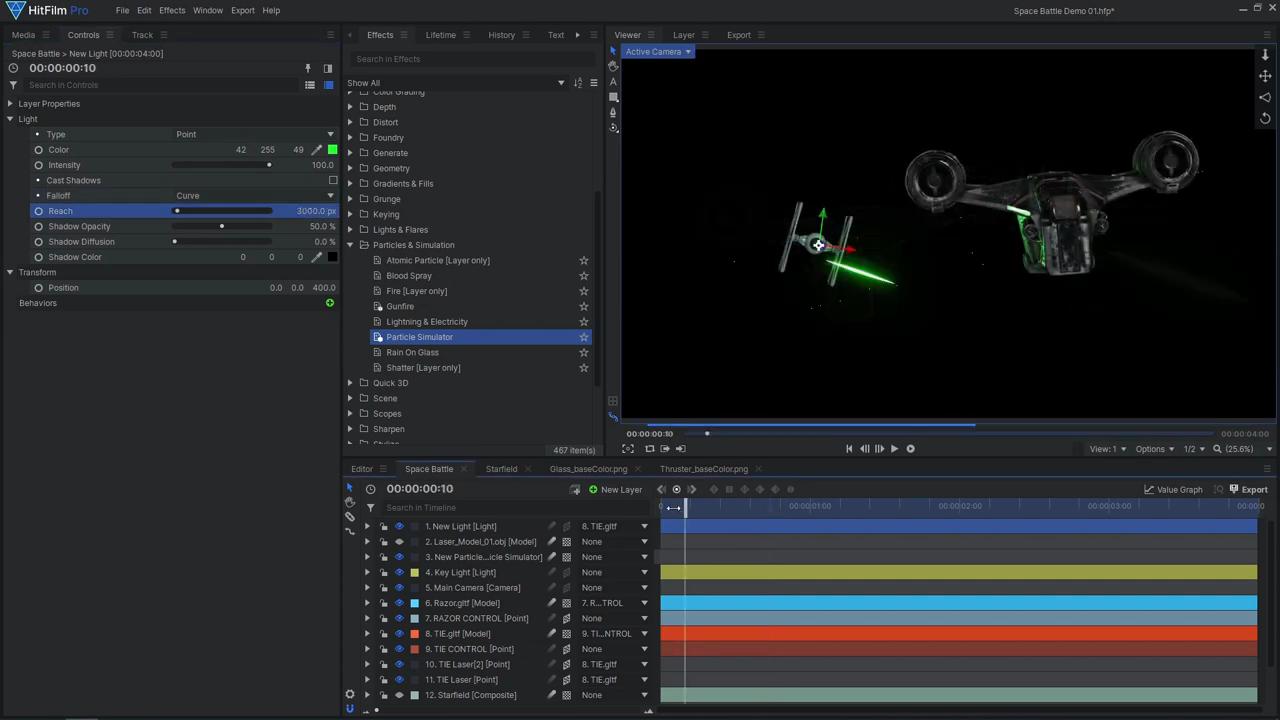Click the filter icon in the Controls panel
Screen dimensions: 1280x720
(x=13, y=85)
